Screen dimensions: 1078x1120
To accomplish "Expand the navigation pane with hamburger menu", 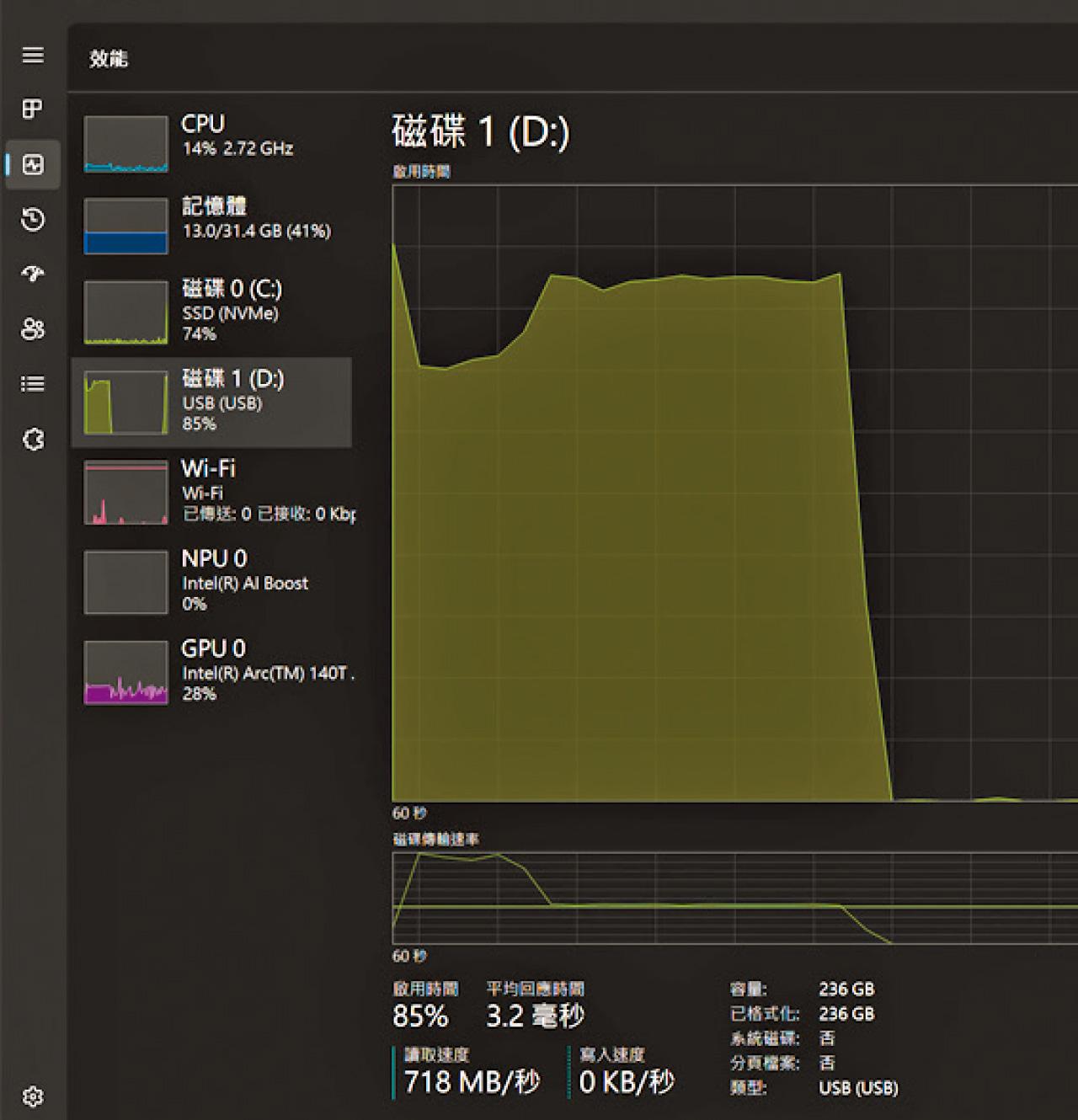I will 34,55.
